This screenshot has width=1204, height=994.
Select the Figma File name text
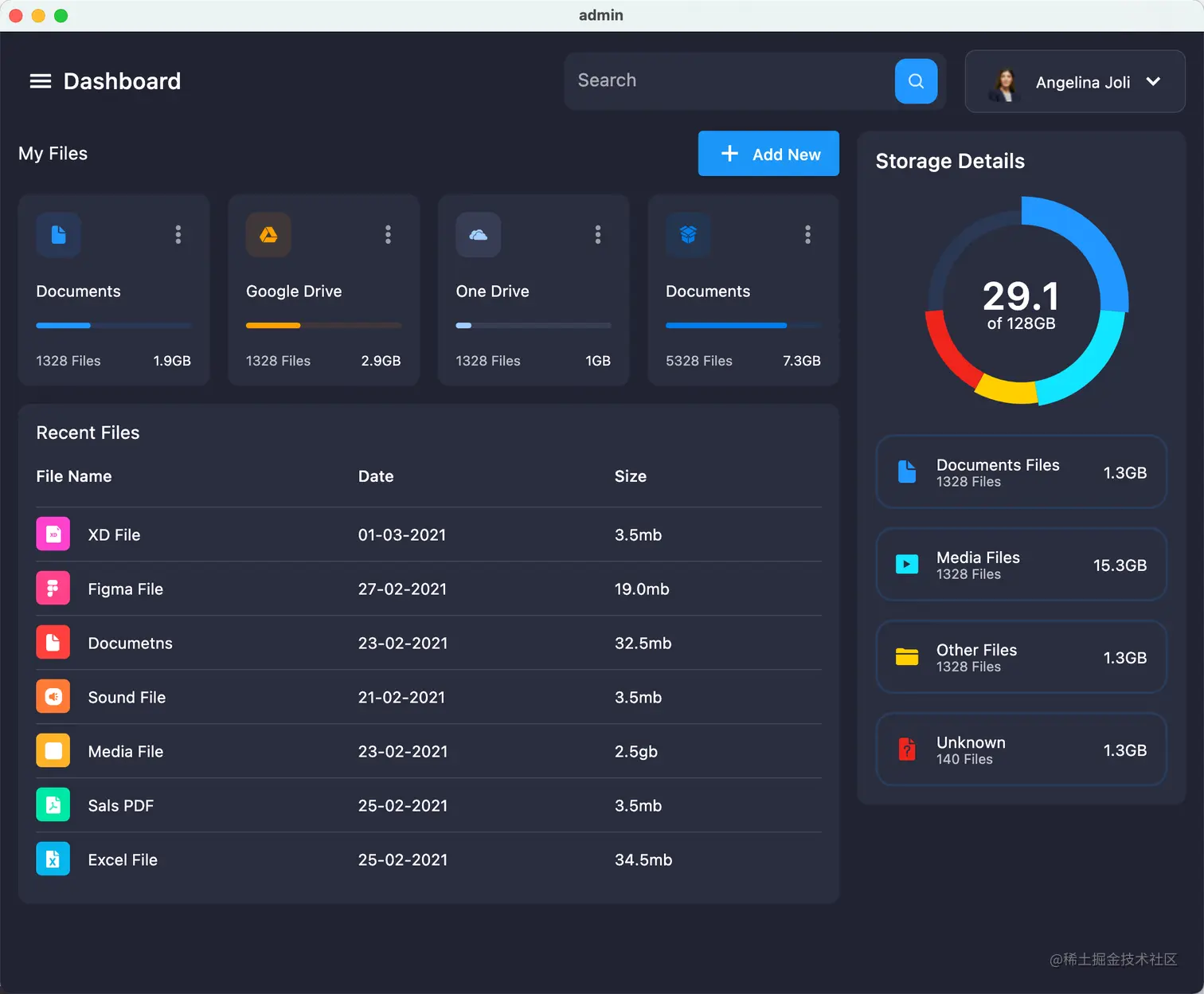click(126, 589)
